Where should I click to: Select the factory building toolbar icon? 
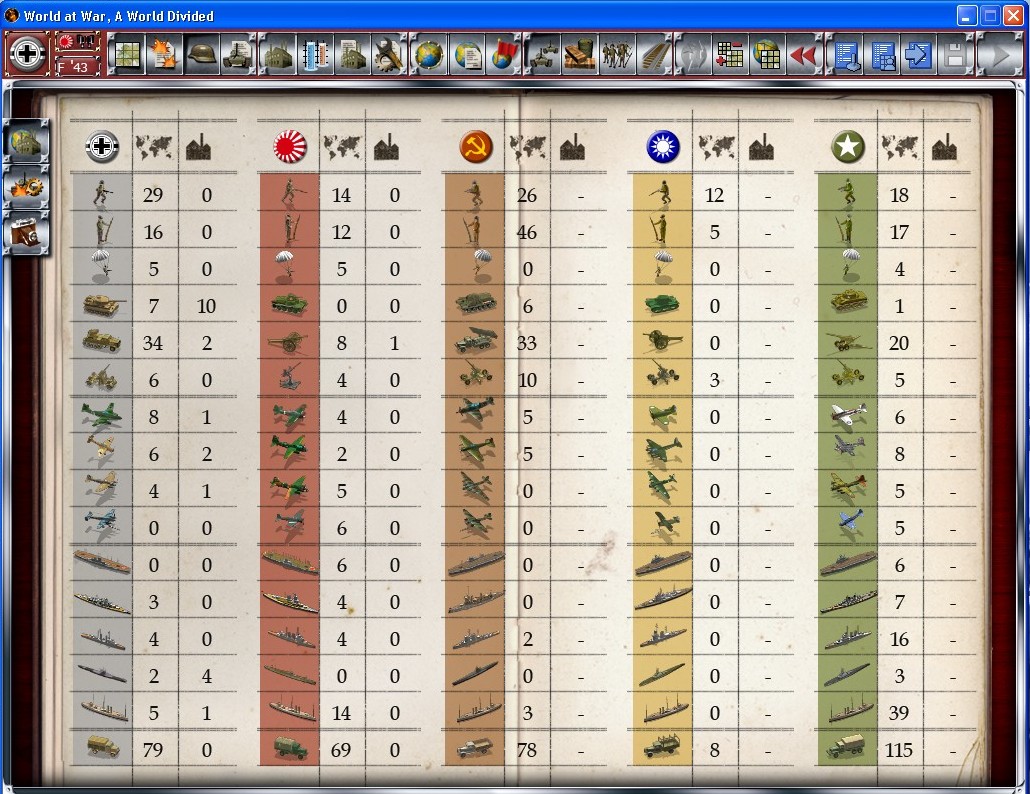[x=277, y=54]
